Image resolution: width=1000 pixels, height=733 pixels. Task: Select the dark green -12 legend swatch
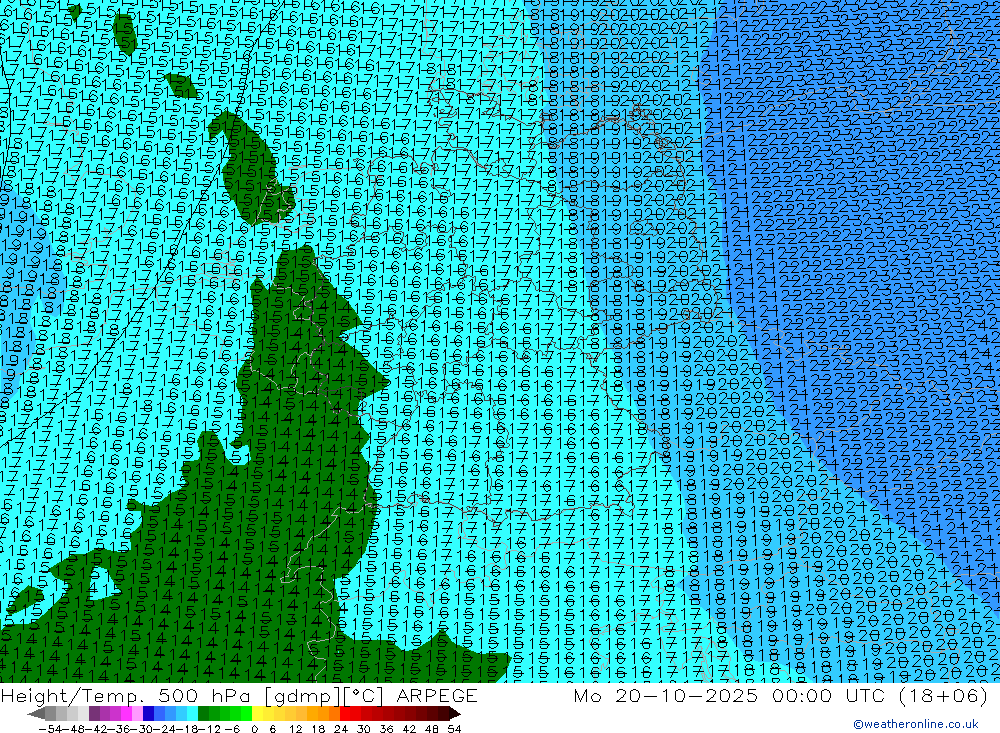[203, 714]
